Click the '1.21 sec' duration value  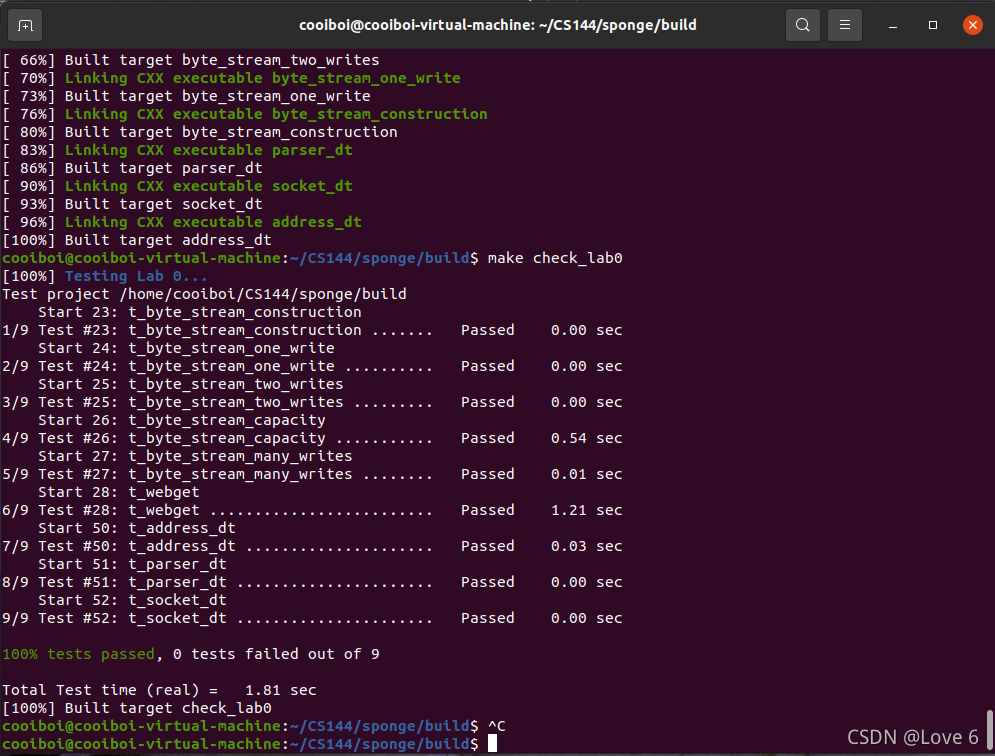point(586,510)
